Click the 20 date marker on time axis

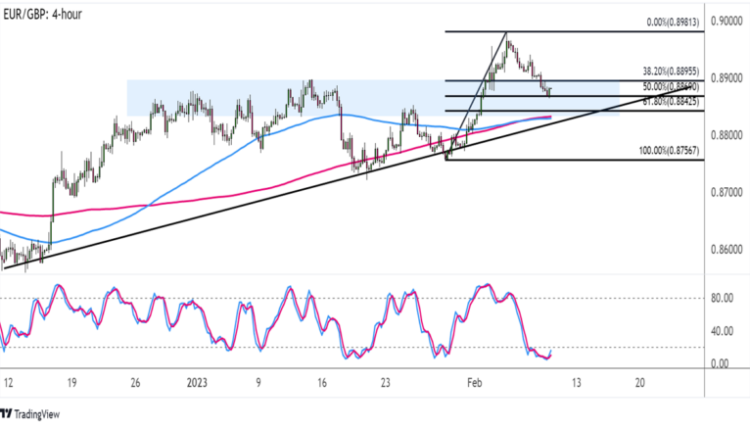(639, 382)
